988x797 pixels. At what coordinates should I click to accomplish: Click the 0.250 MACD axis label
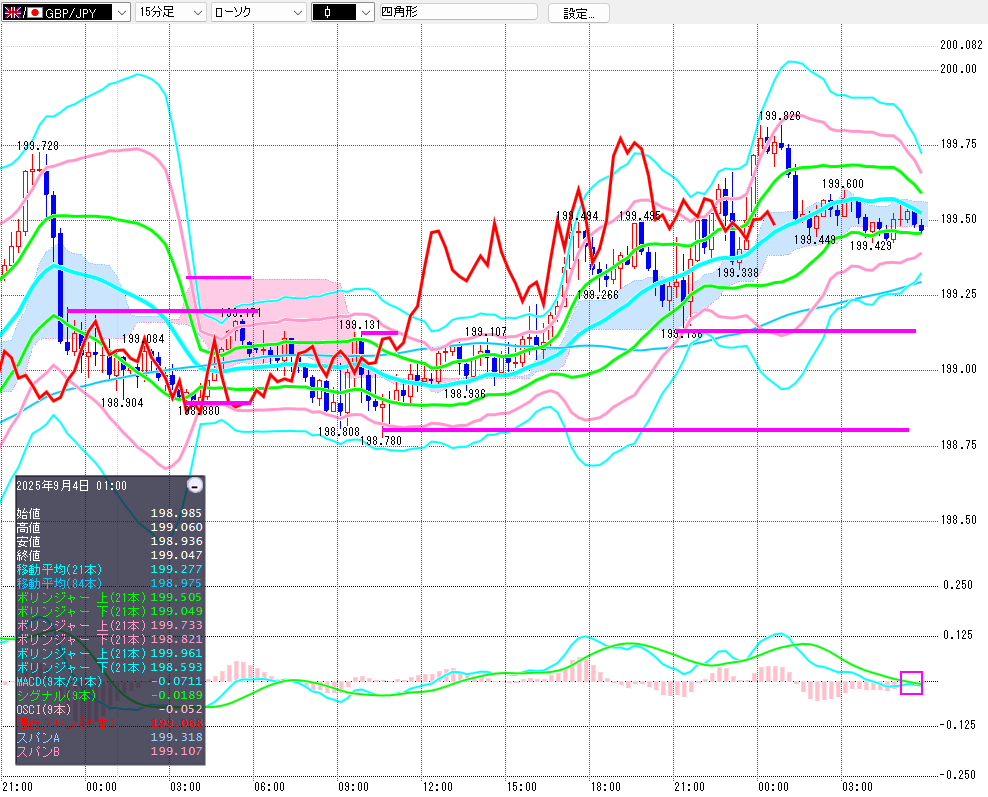pyautogui.click(x=958, y=585)
